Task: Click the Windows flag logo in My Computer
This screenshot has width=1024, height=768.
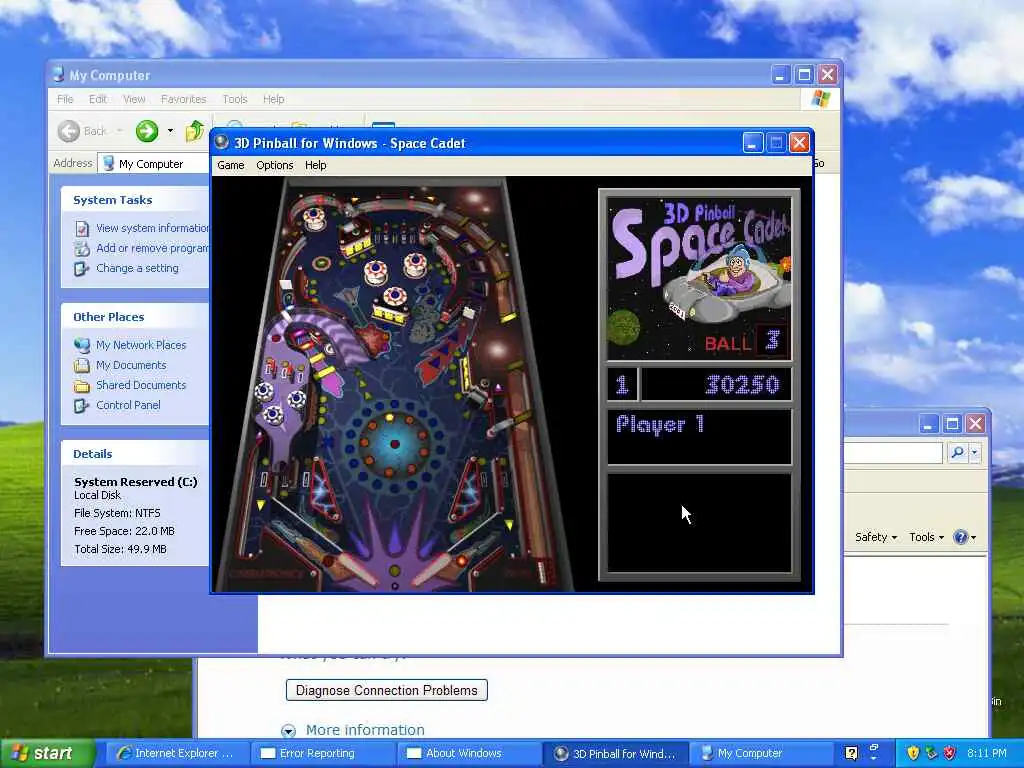Action: pos(820,99)
